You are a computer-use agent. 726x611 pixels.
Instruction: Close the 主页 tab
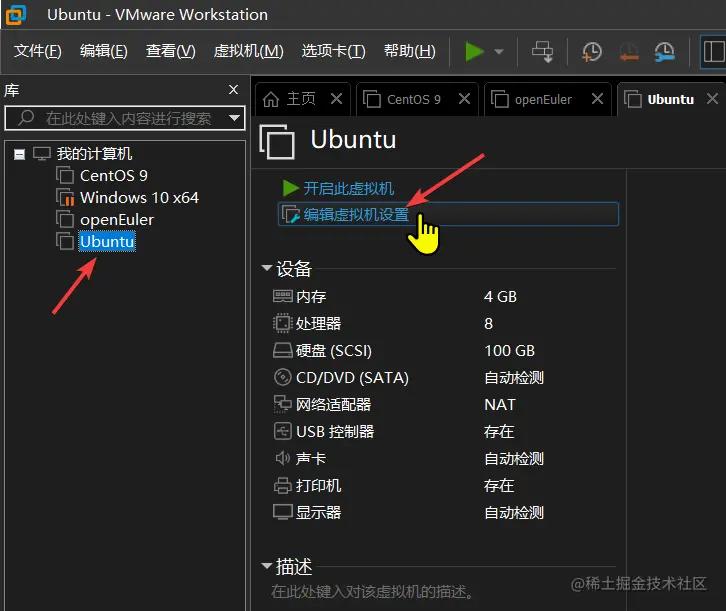337,99
